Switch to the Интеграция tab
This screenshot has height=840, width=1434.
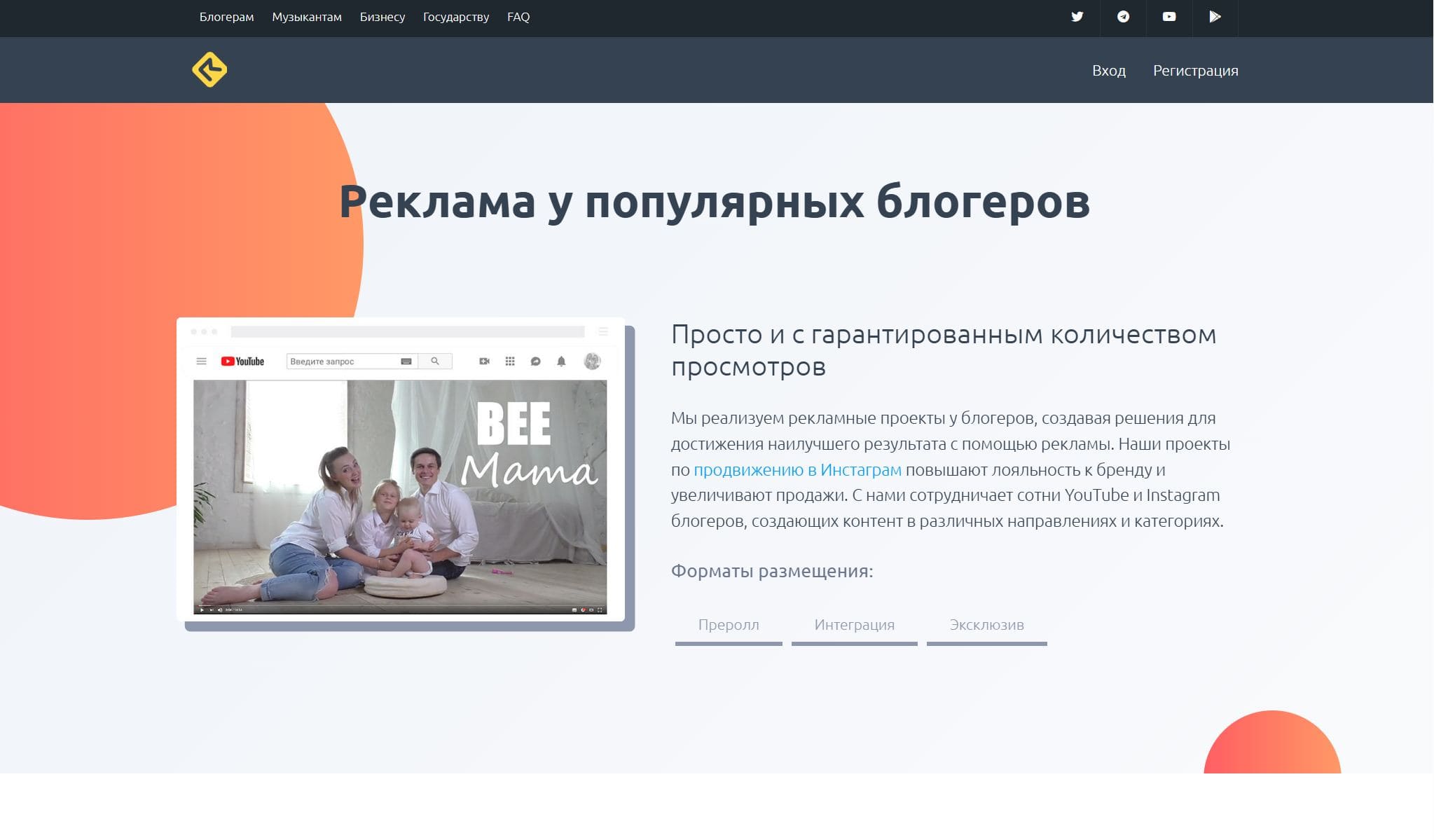(854, 625)
